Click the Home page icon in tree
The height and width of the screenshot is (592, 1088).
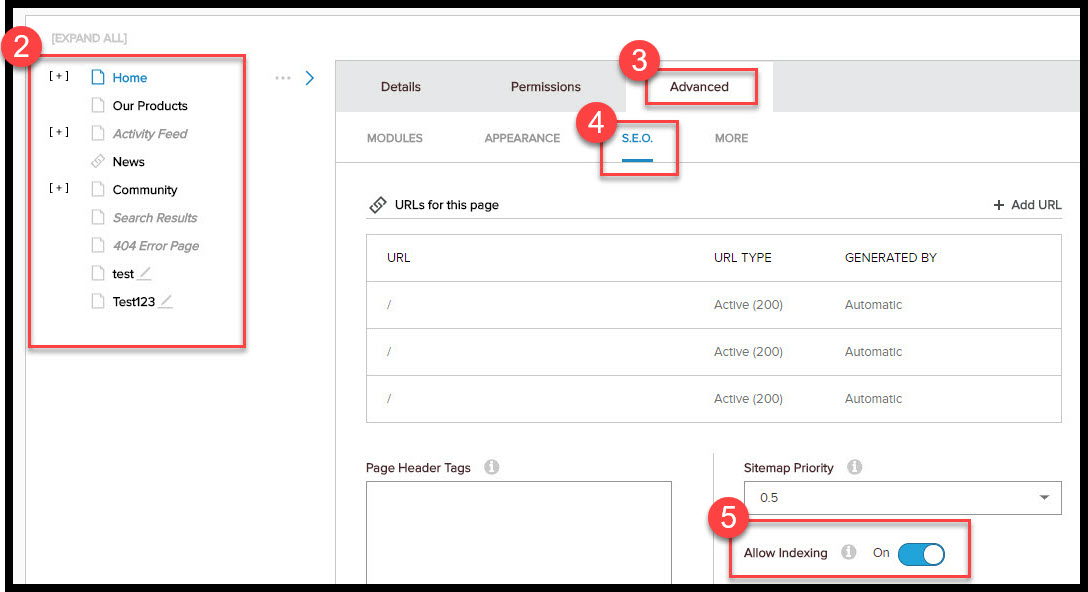tap(98, 77)
